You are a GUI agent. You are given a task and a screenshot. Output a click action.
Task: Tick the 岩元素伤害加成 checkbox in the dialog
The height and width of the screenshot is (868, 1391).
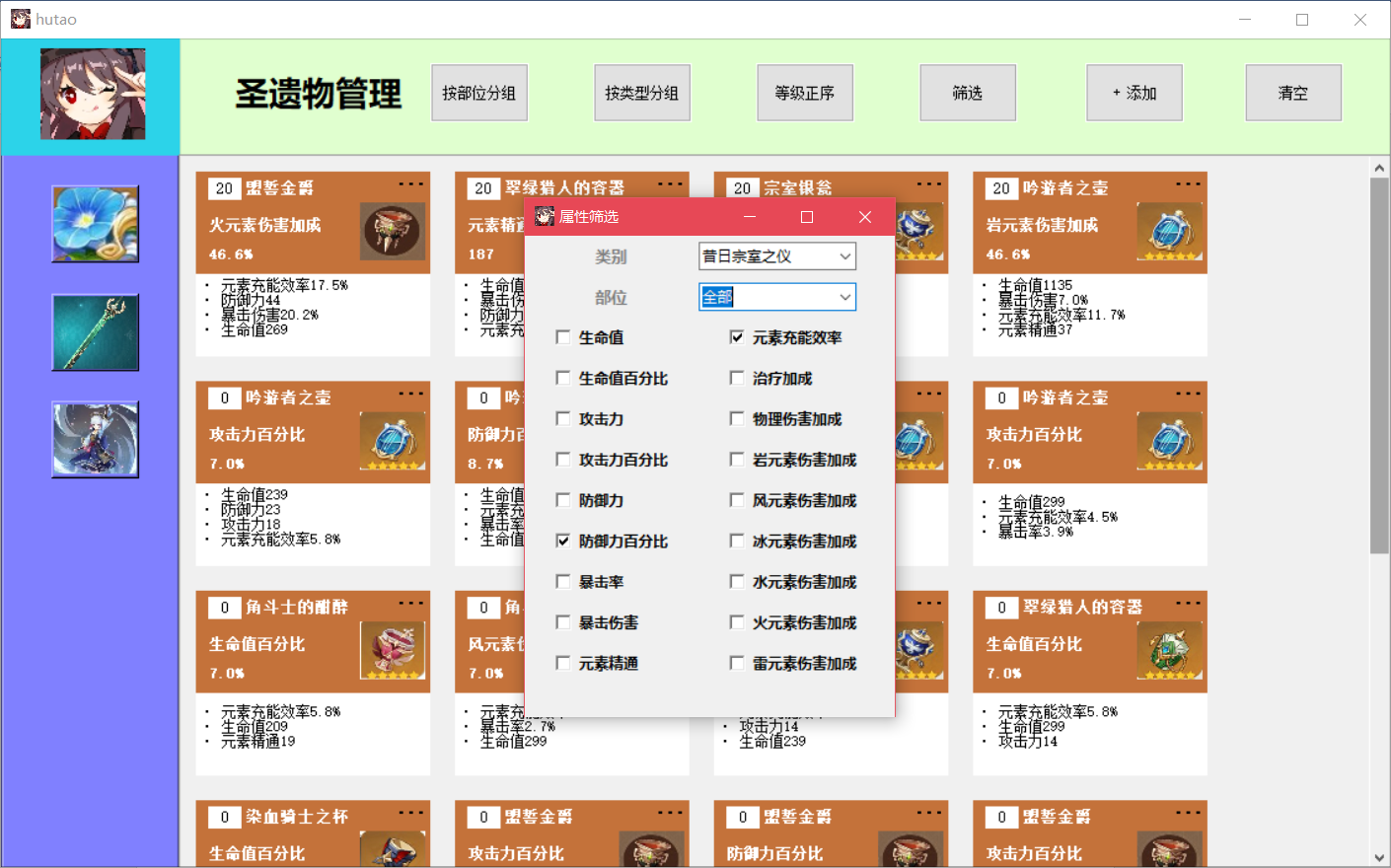click(x=737, y=460)
